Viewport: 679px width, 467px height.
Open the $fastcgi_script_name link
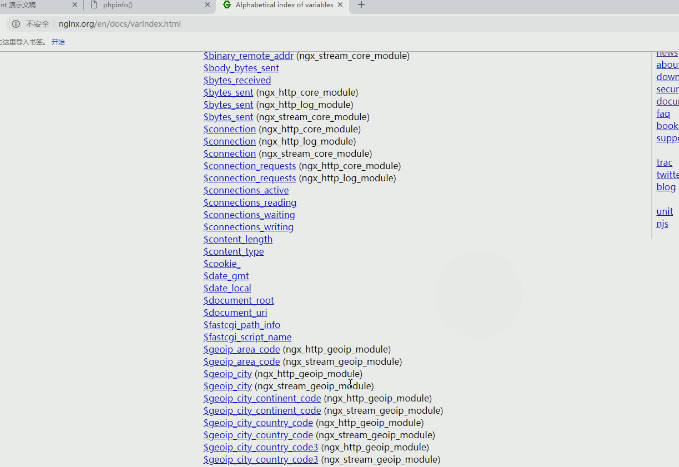pos(247,337)
